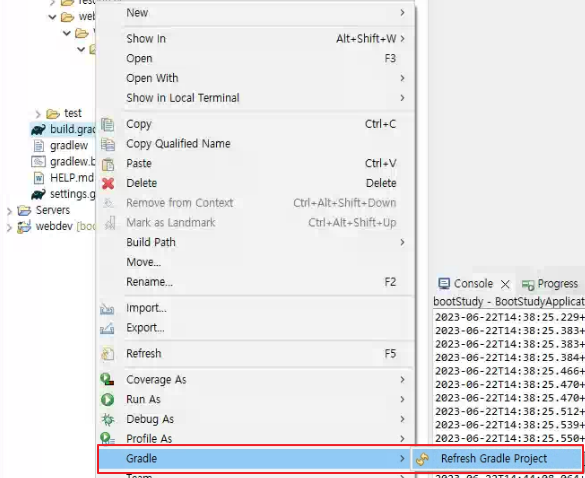This screenshot has width=585, height=478.
Task: Click the red Delete X icon
Action: pos(108,183)
